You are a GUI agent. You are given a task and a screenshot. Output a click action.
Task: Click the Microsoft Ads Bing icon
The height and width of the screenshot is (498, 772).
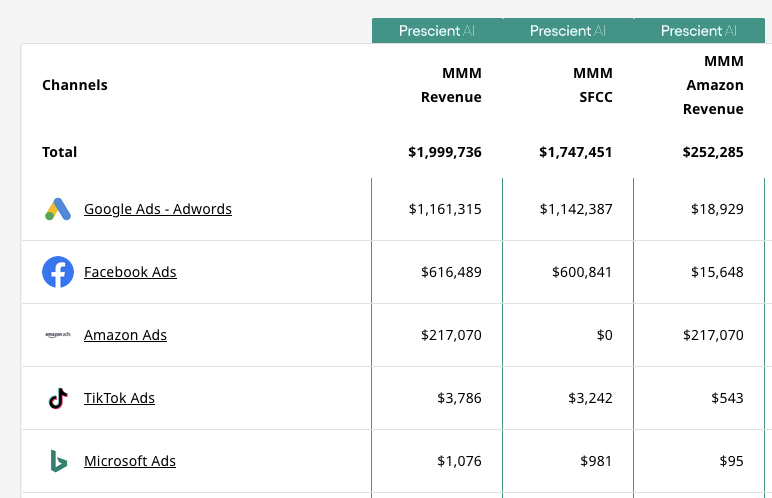58,461
